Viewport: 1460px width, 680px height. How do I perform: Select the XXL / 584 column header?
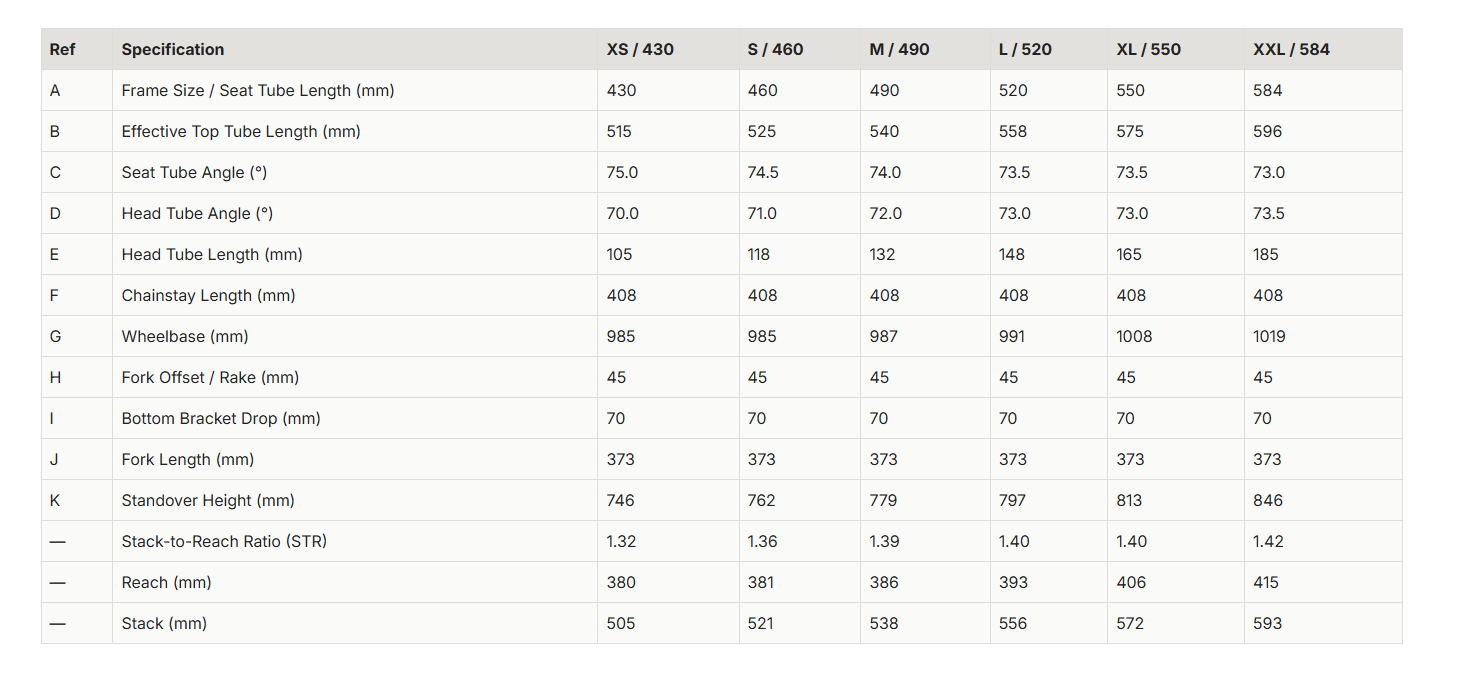tap(1291, 49)
